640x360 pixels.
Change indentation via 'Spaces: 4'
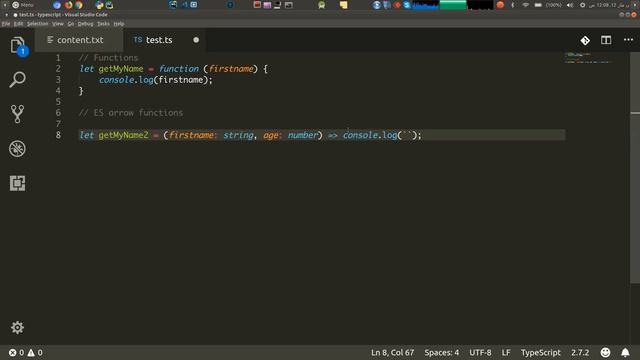(441, 352)
